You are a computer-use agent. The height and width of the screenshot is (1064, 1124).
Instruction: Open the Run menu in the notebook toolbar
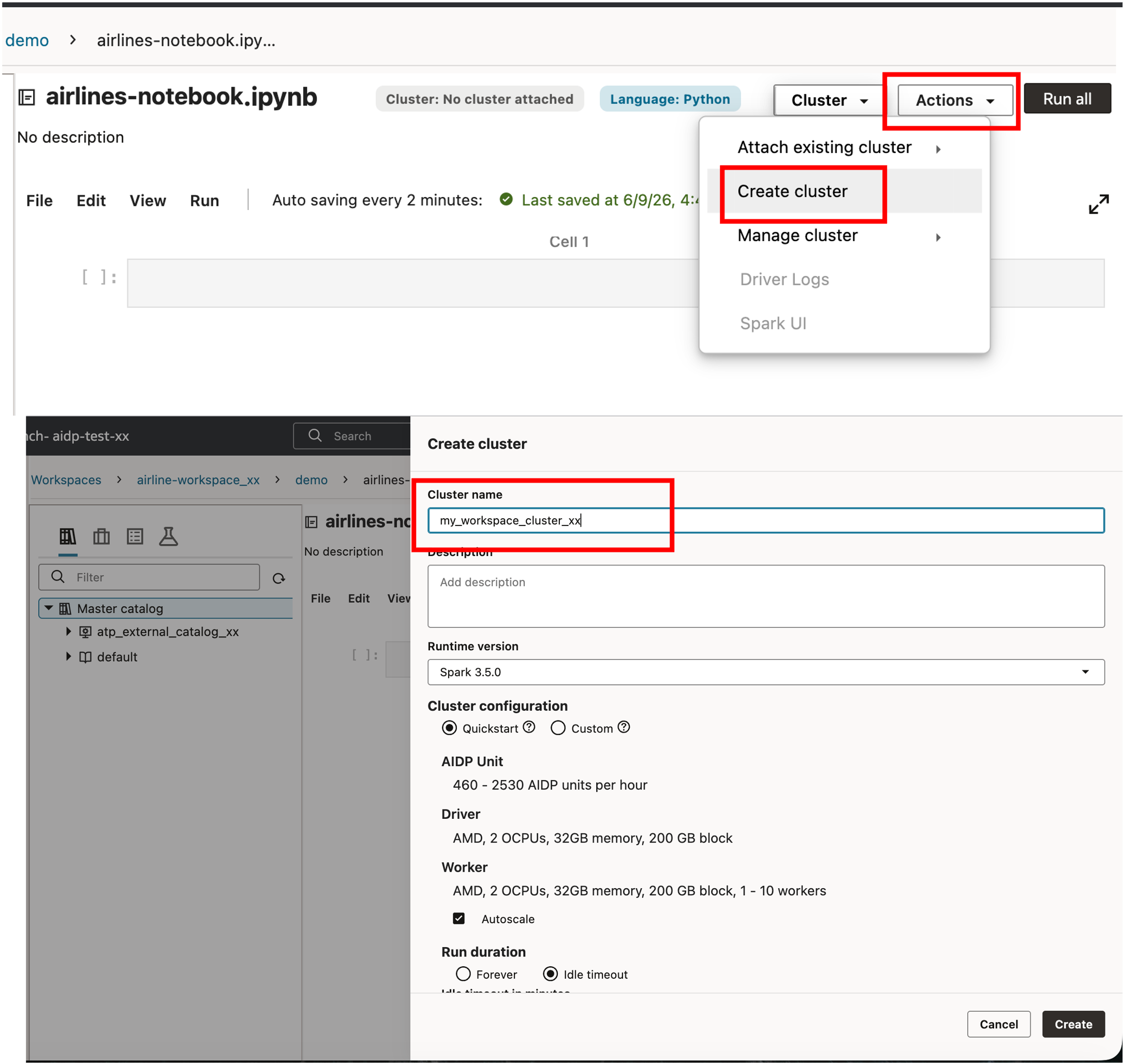pos(204,201)
